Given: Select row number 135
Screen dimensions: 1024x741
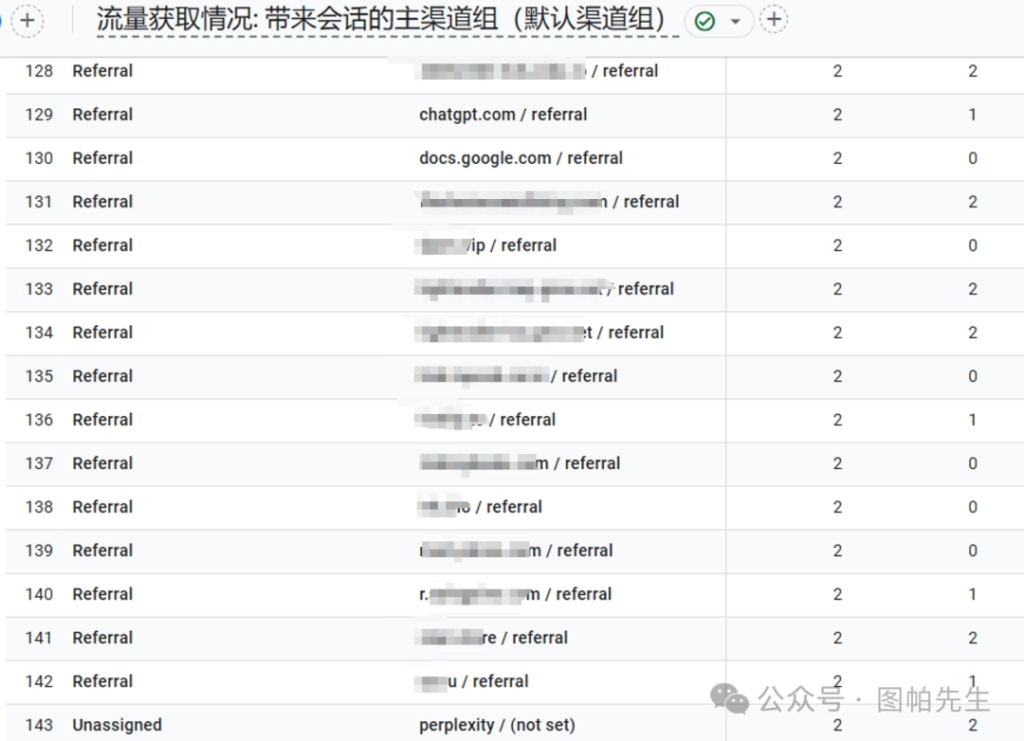Looking at the screenshot, I should [x=39, y=376].
